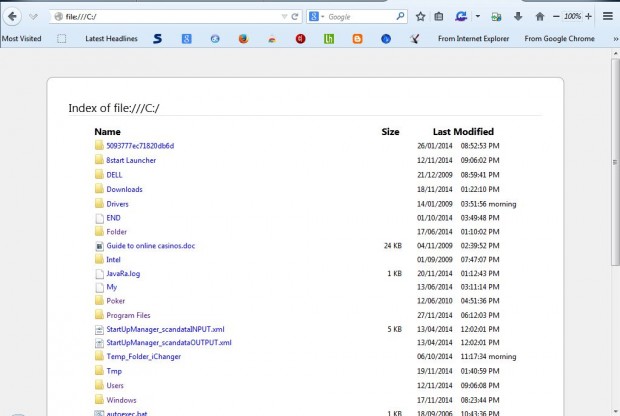This screenshot has width=620, height=416.
Task: Click the browser back button
Action: (13, 16)
